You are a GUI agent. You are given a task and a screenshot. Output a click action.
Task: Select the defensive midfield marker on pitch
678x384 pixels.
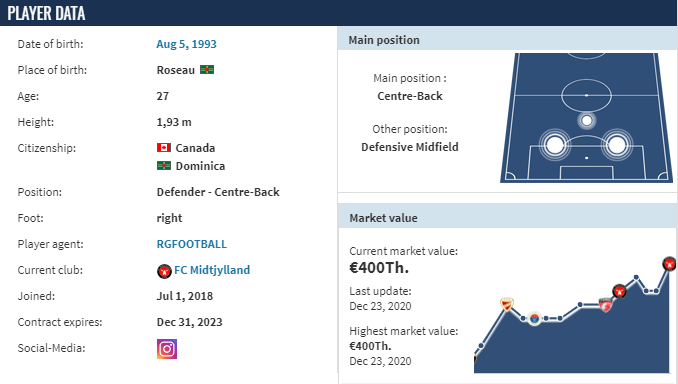tap(586, 120)
